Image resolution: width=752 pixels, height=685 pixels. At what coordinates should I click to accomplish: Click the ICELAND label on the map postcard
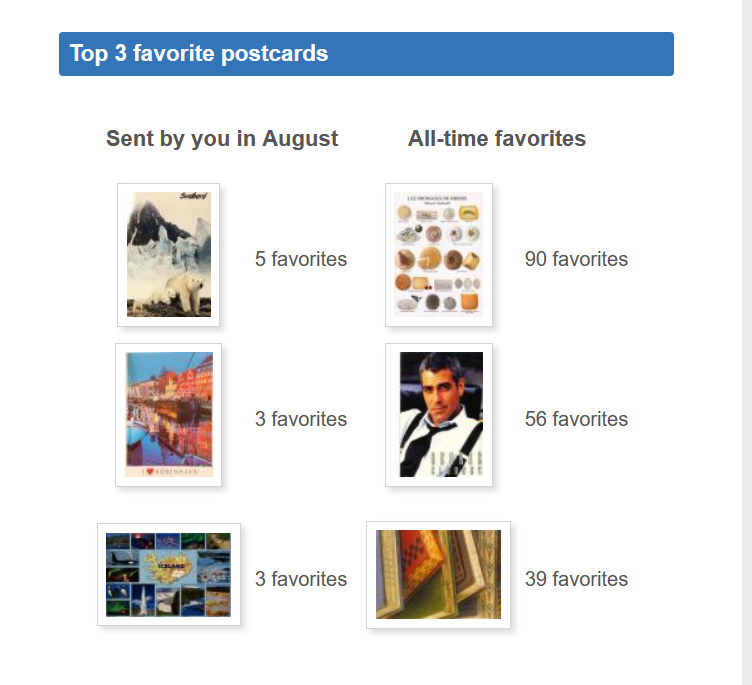(x=171, y=566)
